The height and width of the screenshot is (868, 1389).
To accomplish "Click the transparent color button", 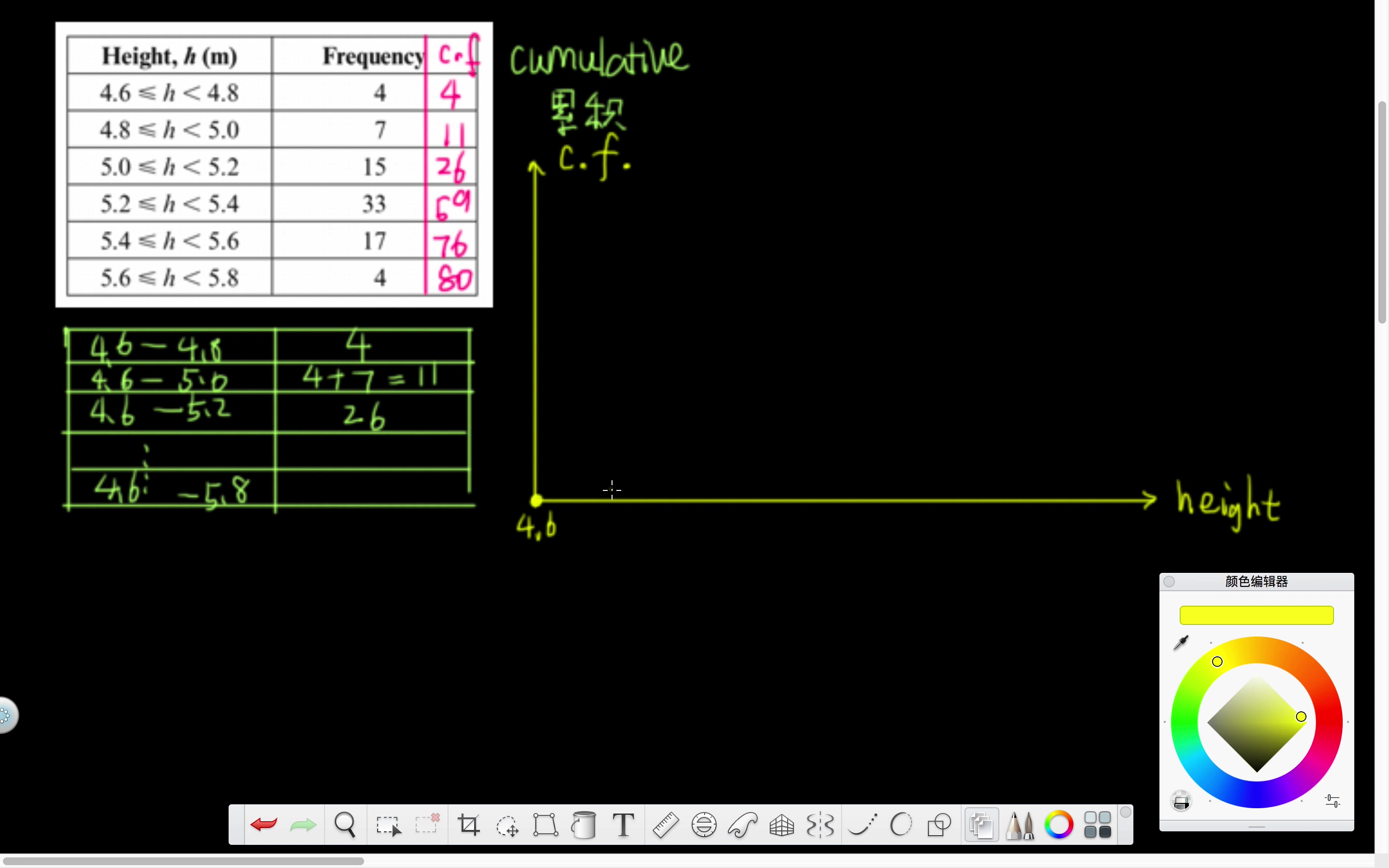I will 1181,800.
